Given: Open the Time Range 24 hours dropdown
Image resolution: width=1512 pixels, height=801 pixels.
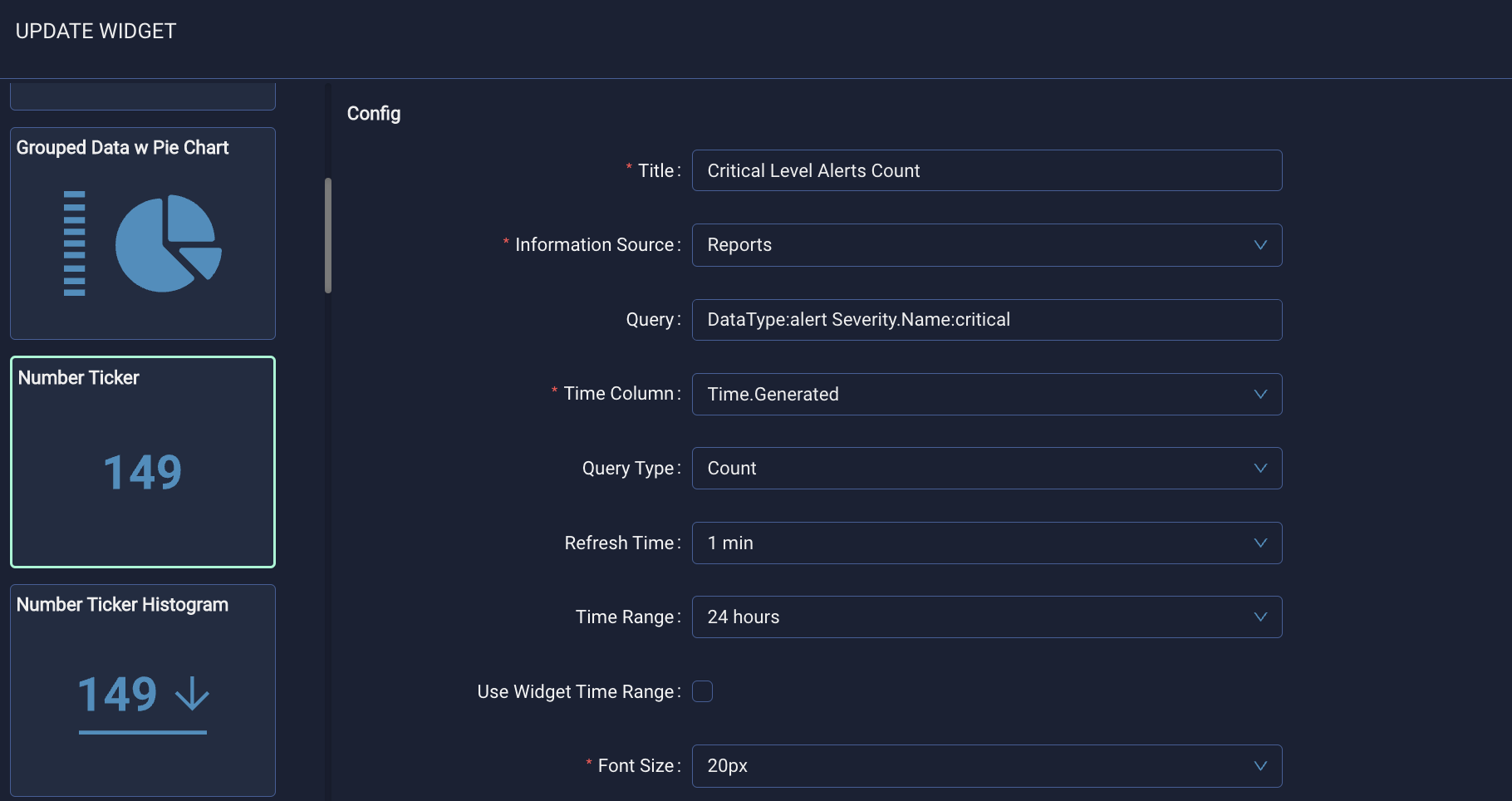Looking at the screenshot, I should [987, 617].
